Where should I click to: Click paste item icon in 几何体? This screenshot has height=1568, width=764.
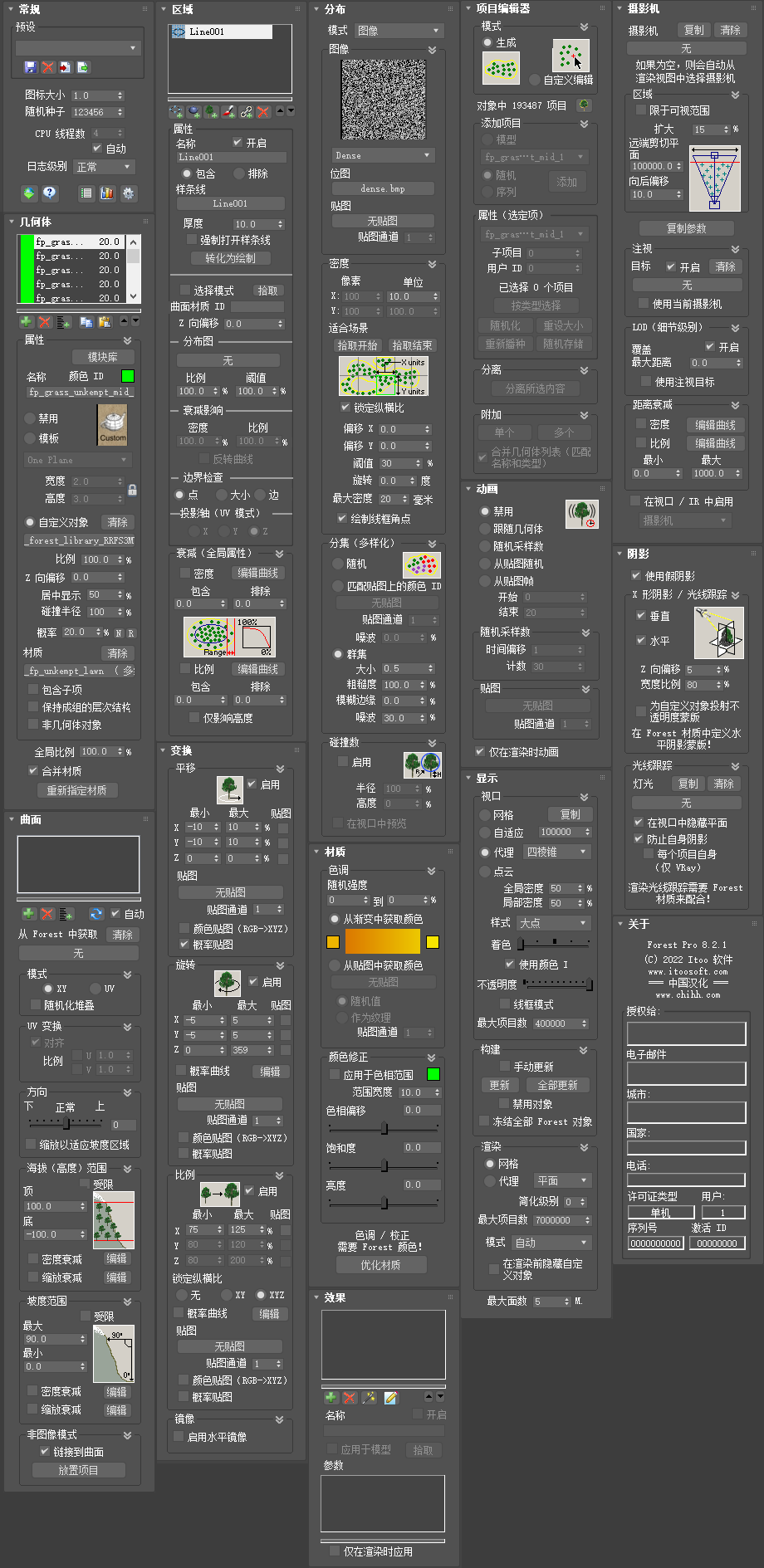coord(105,321)
